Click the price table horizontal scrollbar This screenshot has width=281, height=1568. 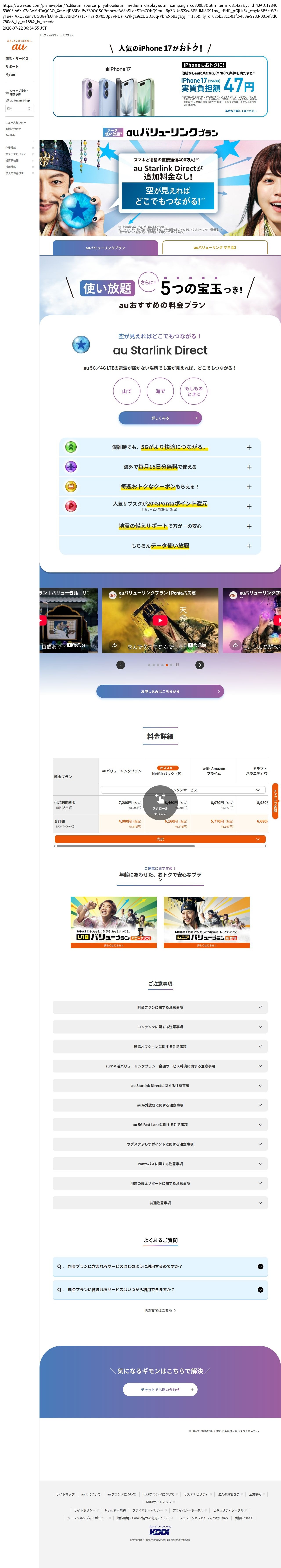tap(126, 846)
